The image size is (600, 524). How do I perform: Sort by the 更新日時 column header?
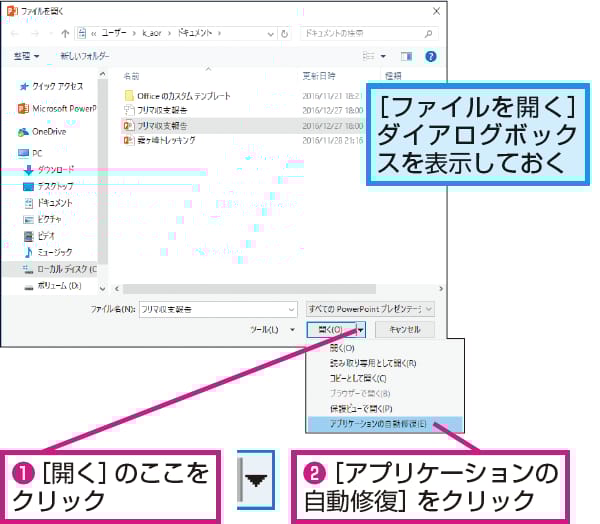click(319, 76)
